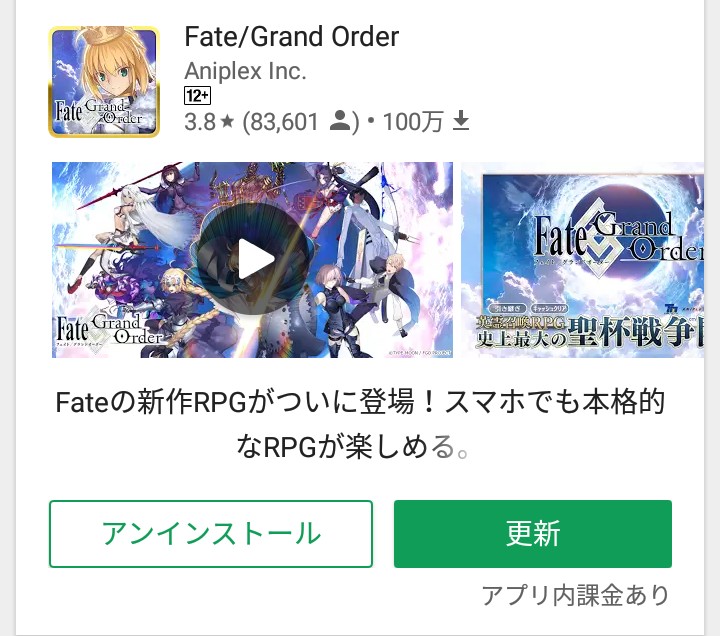Click the Fate Grand Order logo in video thumbnail
Viewport: 720px width, 636px height.
pos(109,330)
